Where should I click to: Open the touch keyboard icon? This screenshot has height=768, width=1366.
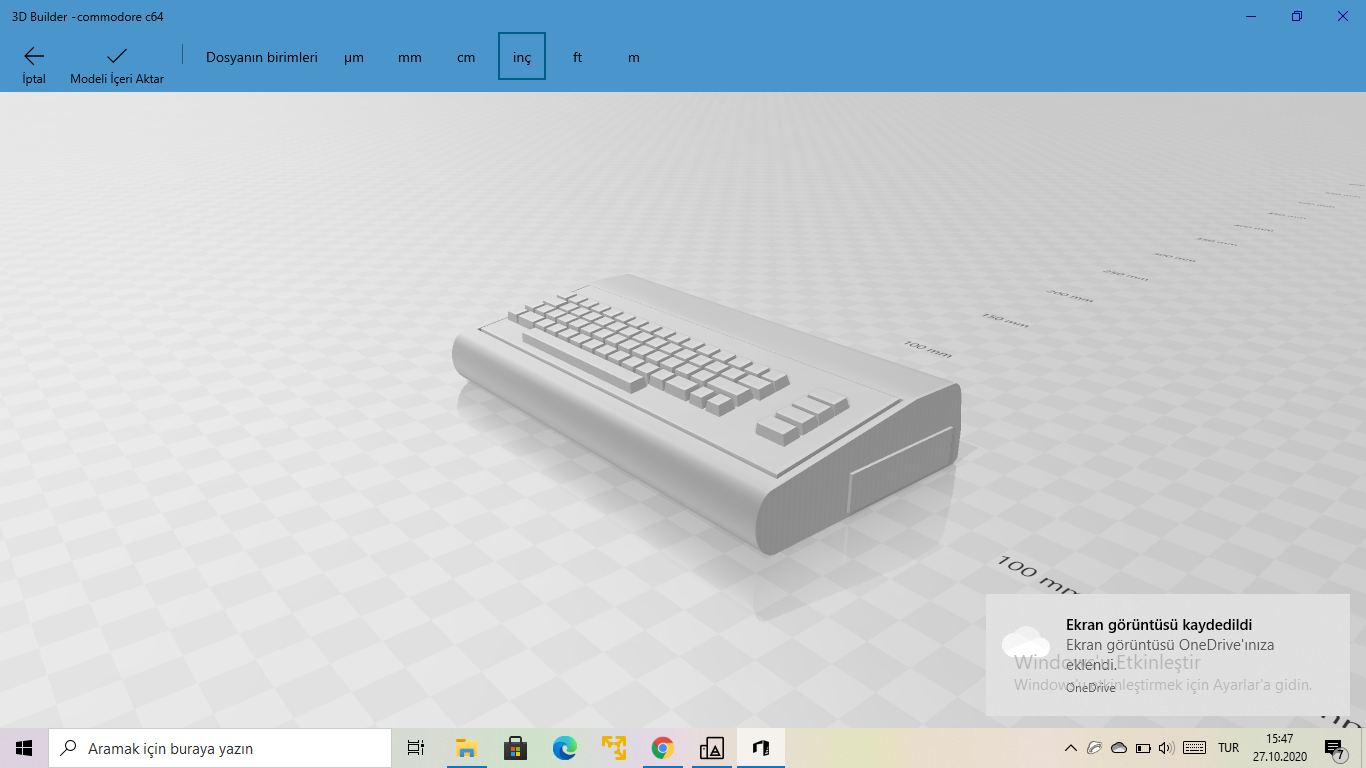pos(1194,748)
